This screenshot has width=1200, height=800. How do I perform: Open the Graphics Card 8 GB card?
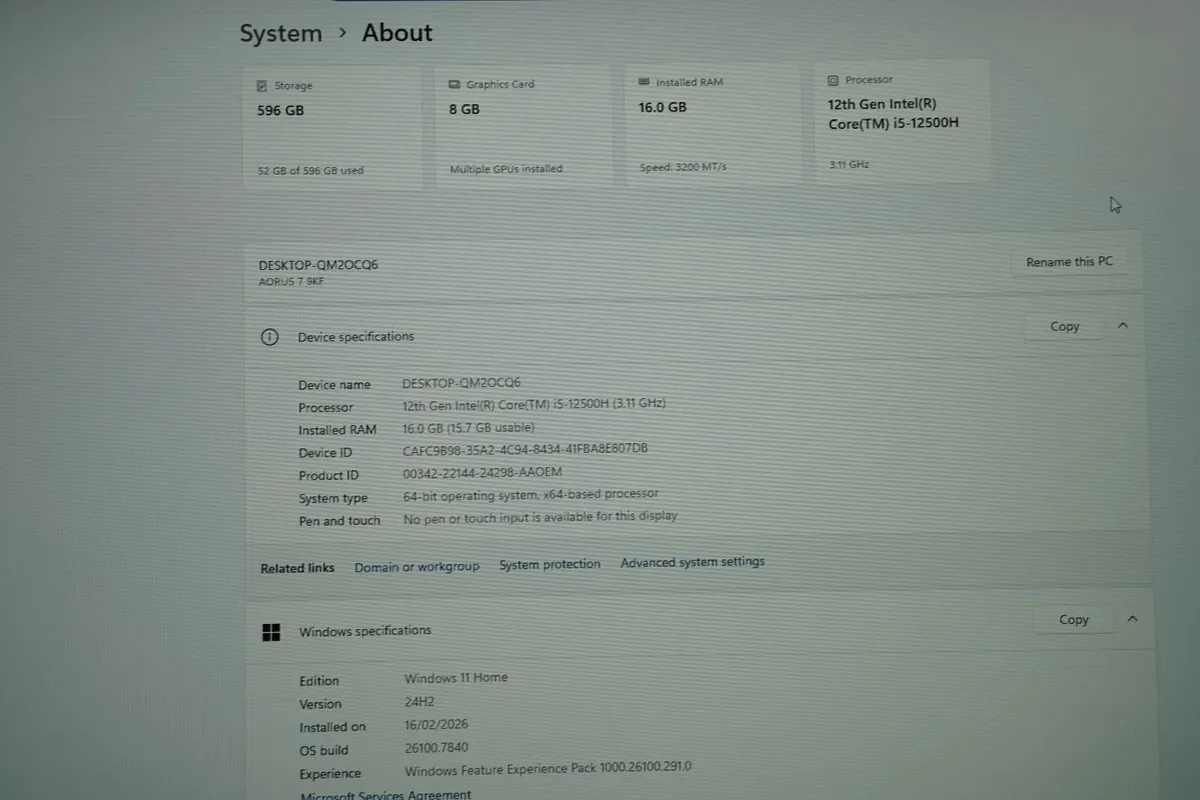tap(523, 126)
